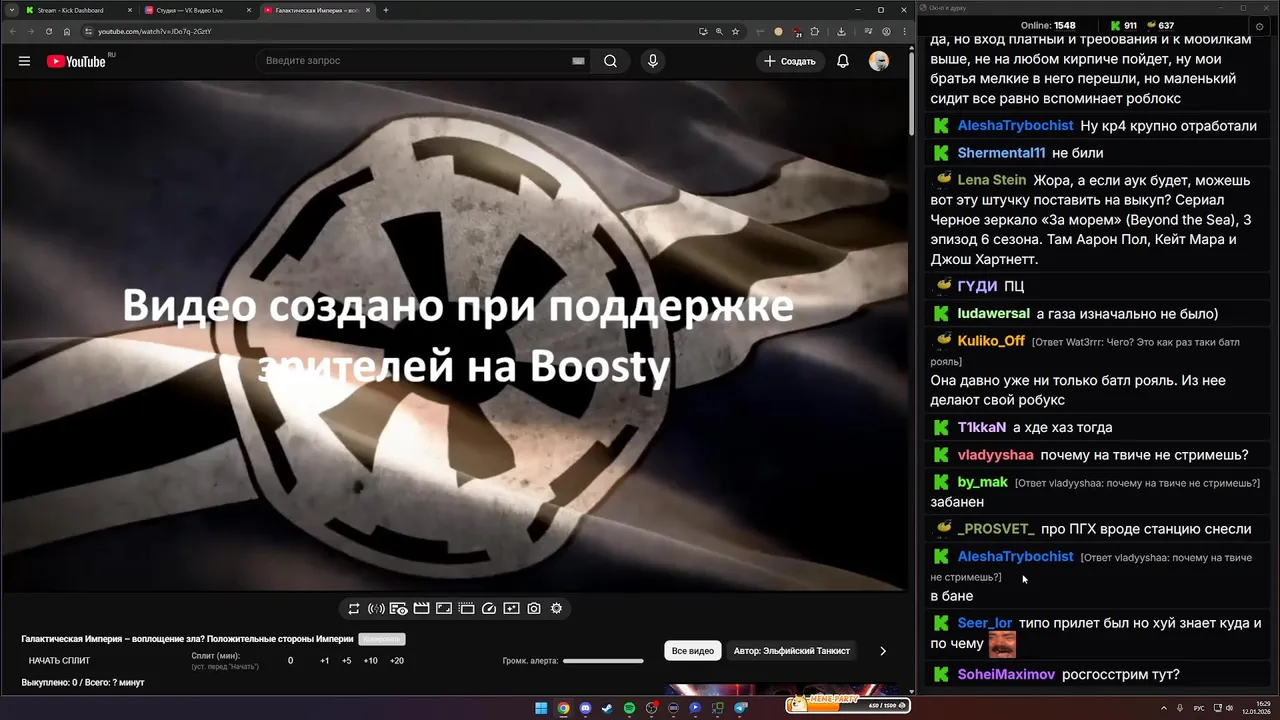Click the Копировать button beside the video title

tap(382, 639)
